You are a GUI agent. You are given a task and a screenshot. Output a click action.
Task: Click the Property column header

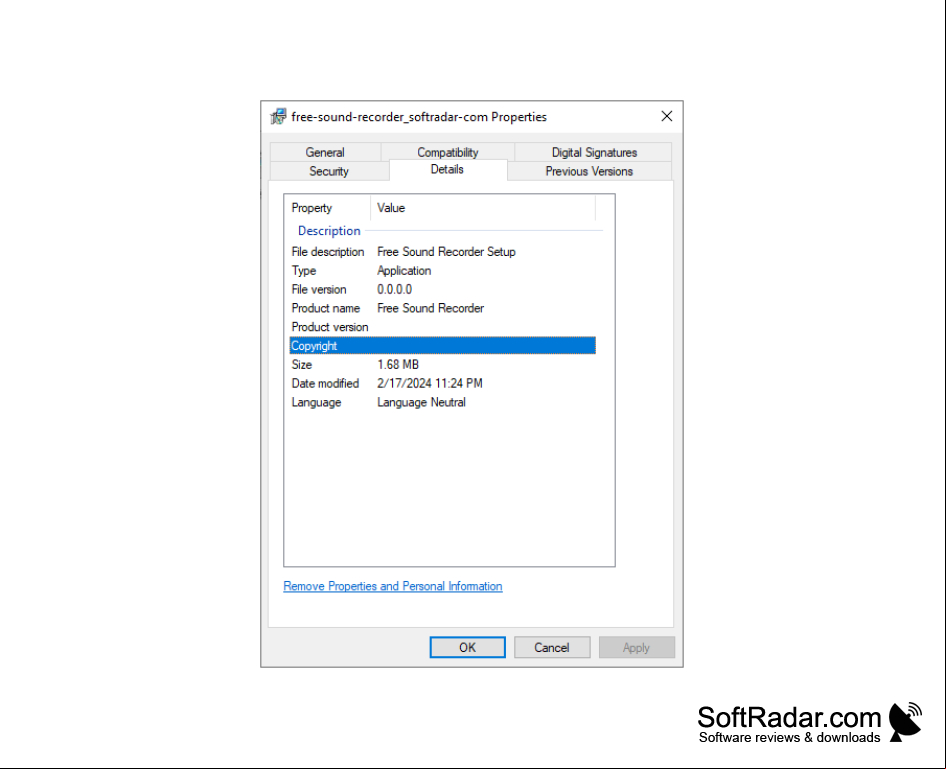coord(328,207)
